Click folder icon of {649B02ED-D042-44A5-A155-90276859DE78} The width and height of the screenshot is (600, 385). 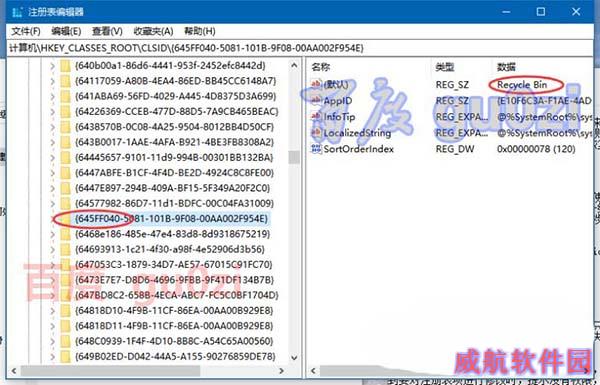tap(66, 357)
